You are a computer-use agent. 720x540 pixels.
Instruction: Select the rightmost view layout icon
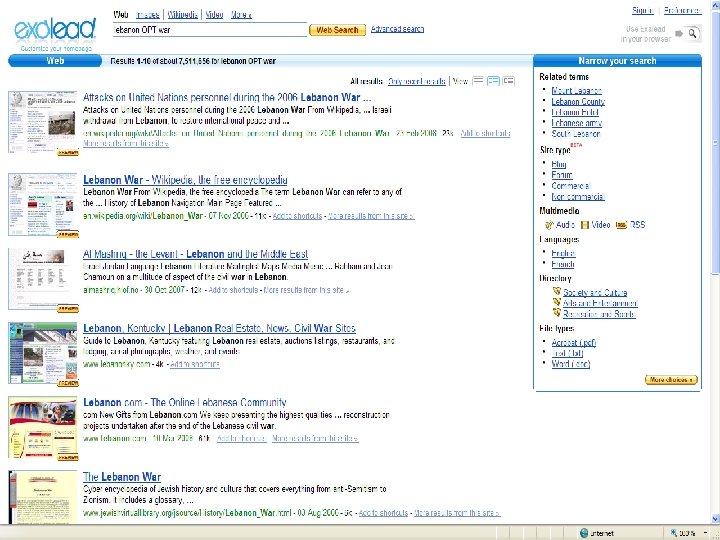508,81
